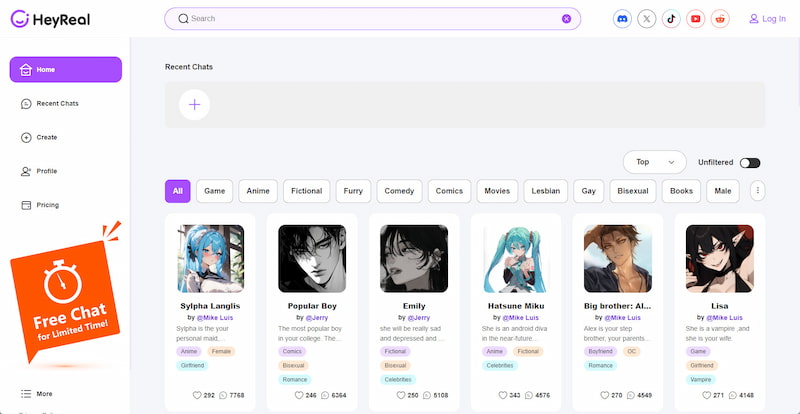Toggle the Unfiltered switch
Viewport: 800px width, 414px height.
coord(750,162)
